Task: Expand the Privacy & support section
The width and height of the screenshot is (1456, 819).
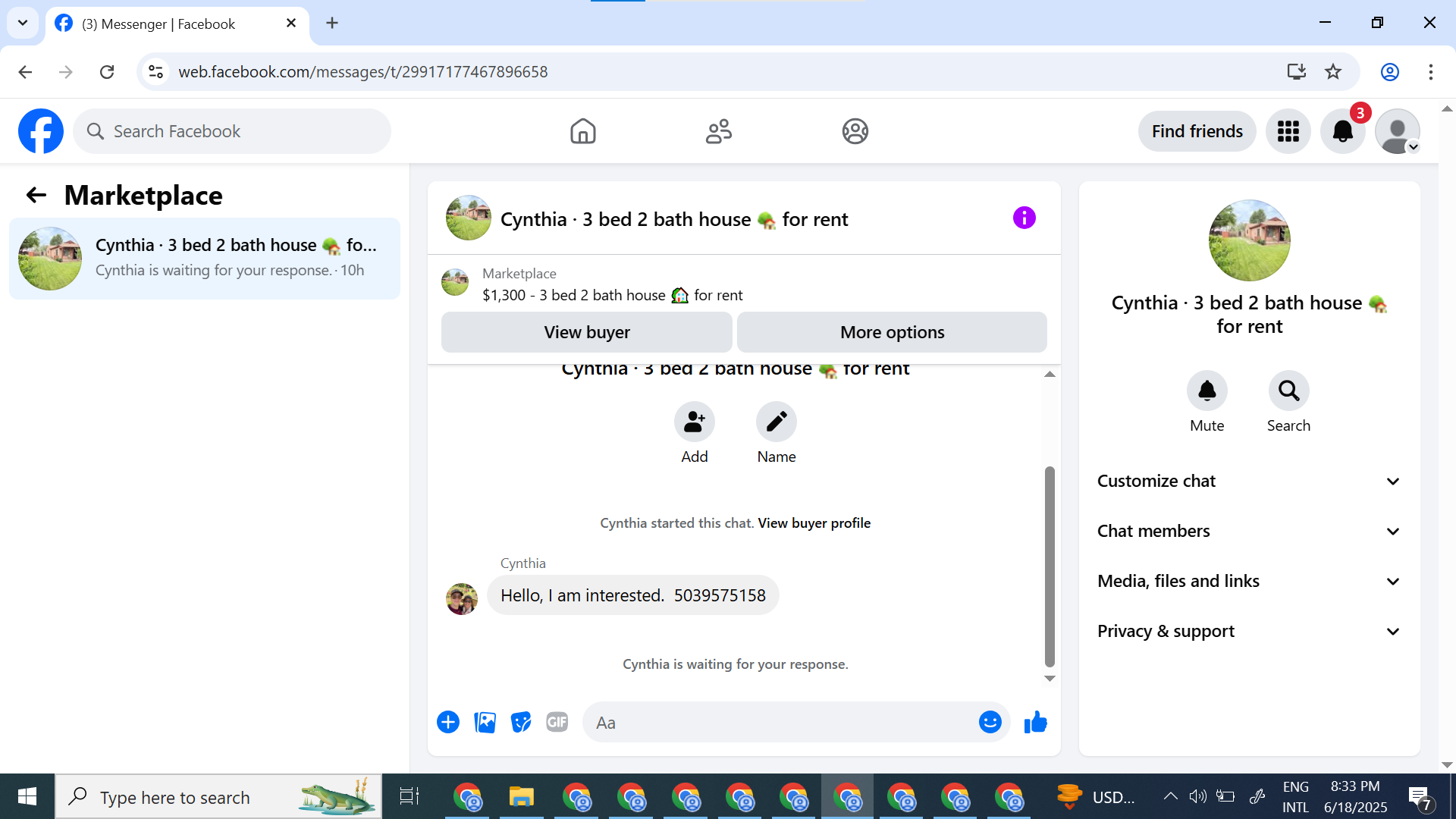Action: click(x=1248, y=632)
